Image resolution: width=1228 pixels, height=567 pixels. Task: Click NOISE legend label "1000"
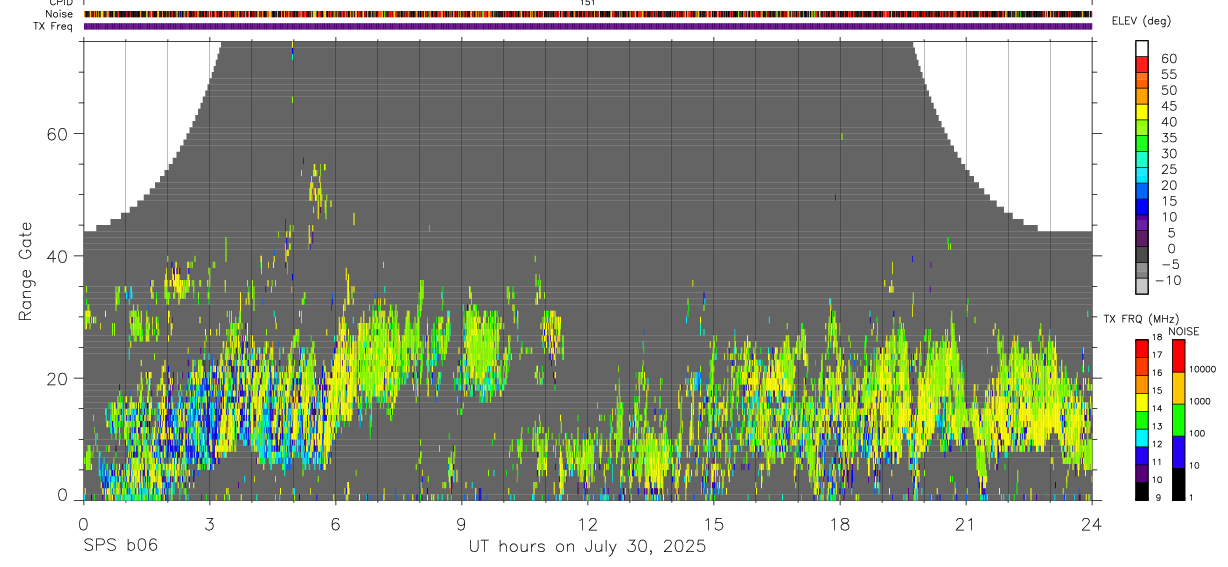click(x=1200, y=401)
